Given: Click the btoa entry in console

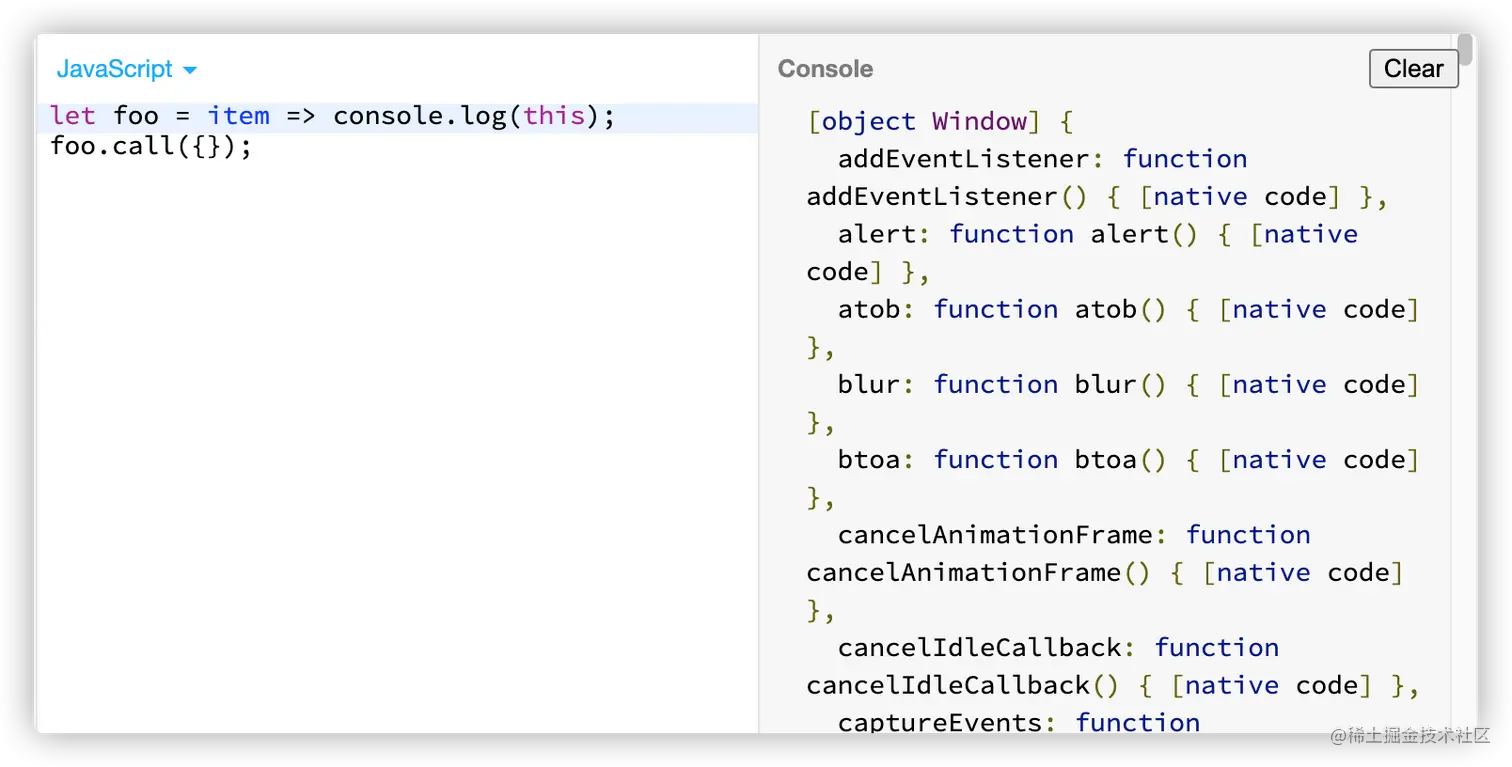Looking at the screenshot, I should point(869,459).
